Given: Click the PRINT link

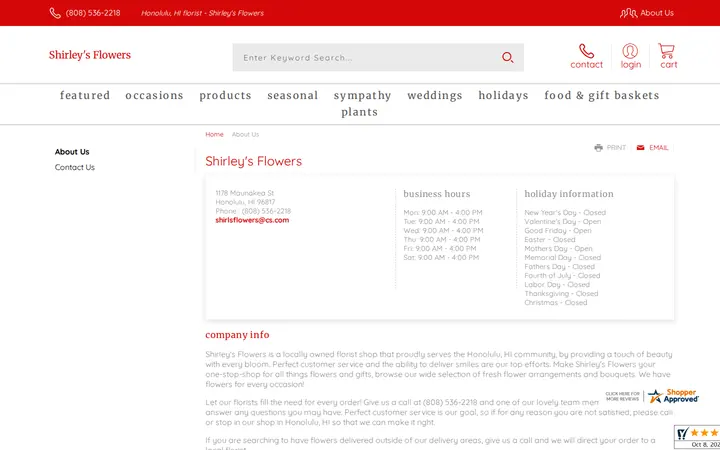Looking at the screenshot, I should pyautogui.click(x=616, y=147).
